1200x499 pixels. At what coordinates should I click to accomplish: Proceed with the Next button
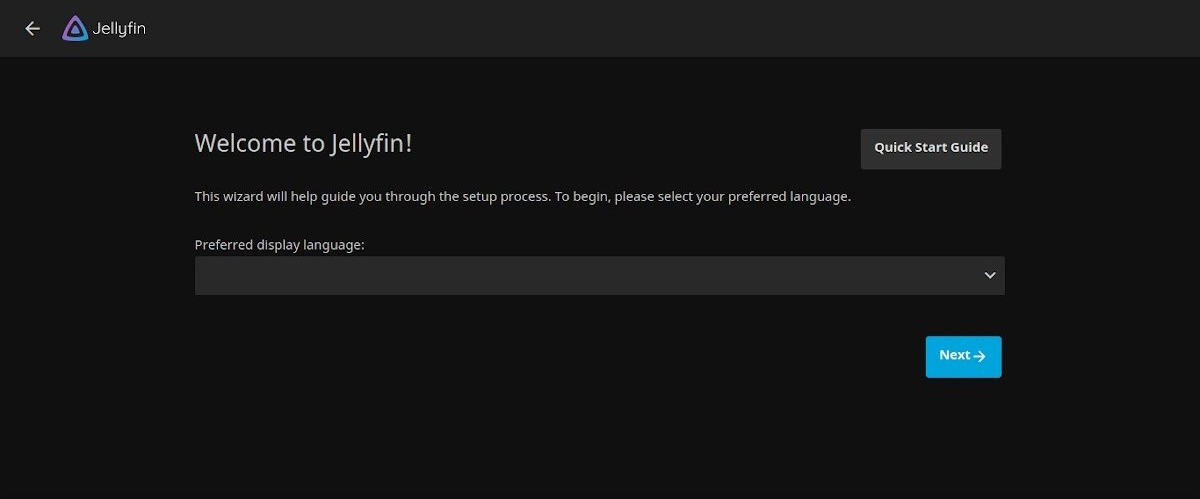pyautogui.click(x=962, y=356)
